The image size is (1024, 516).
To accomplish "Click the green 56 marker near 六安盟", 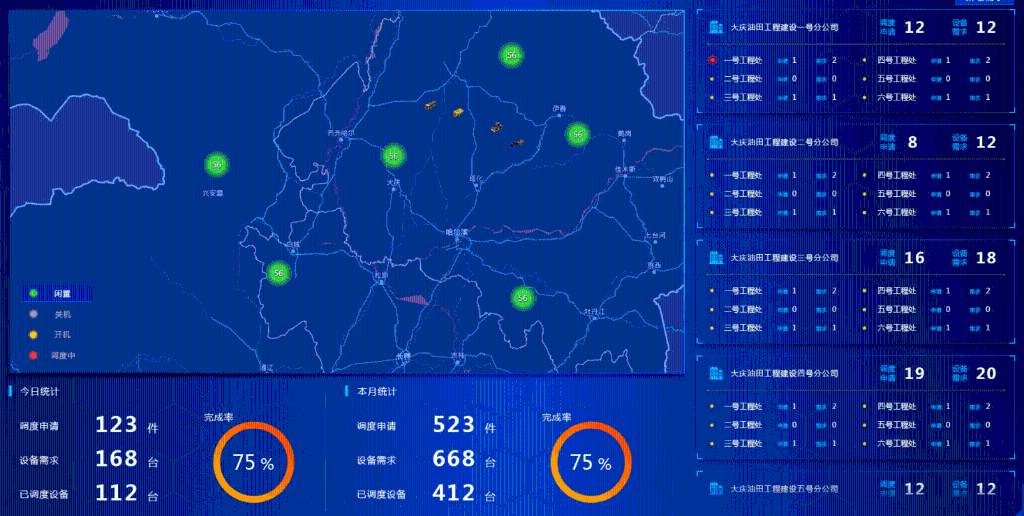I will [x=216, y=164].
